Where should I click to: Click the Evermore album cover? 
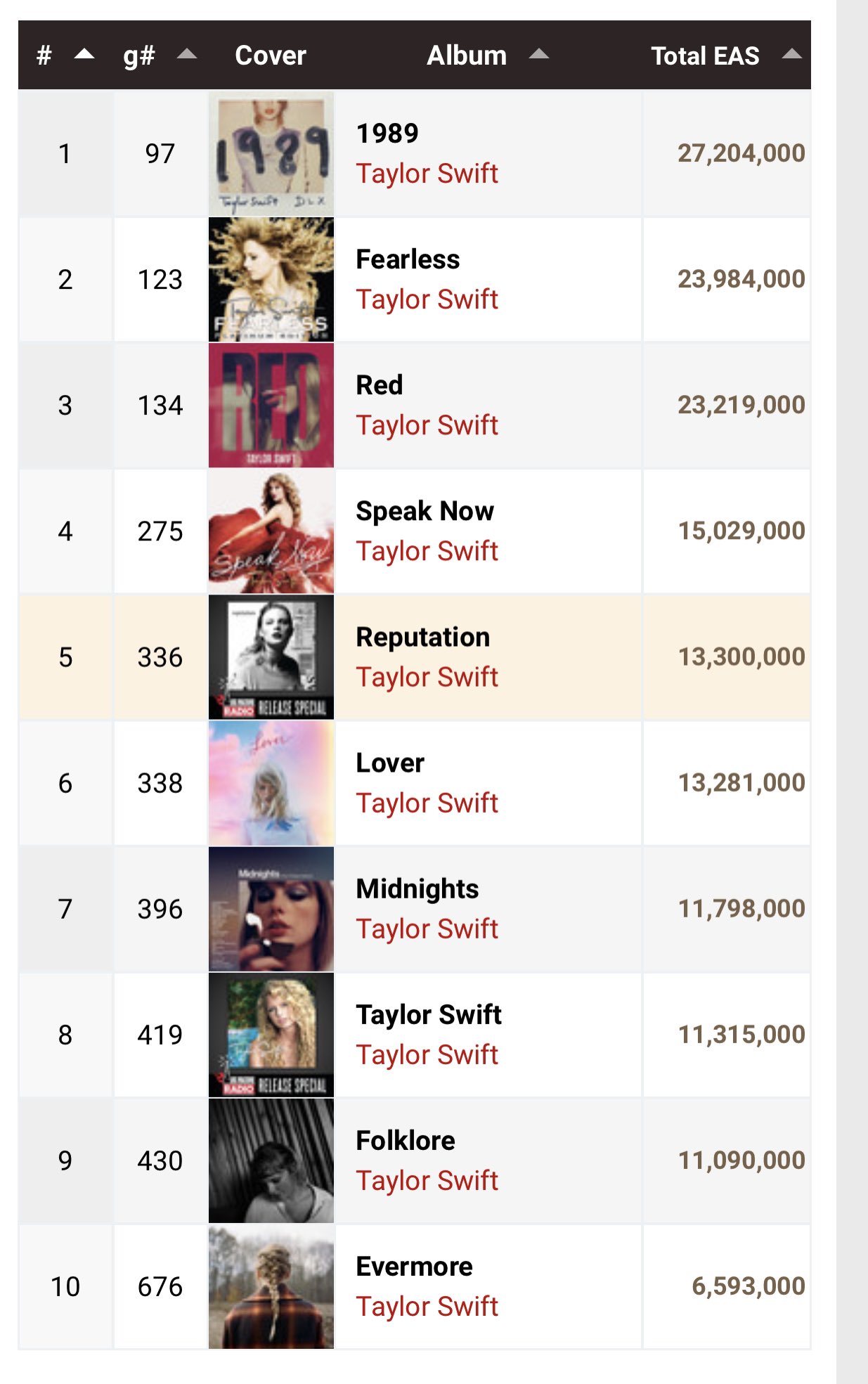click(x=271, y=1286)
